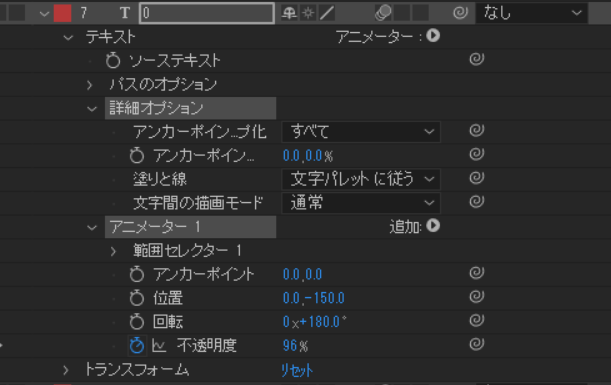Viewport: 611px width, 385px height.
Task: Disable the active stopwatch for 不透明度
Action: 137,345
